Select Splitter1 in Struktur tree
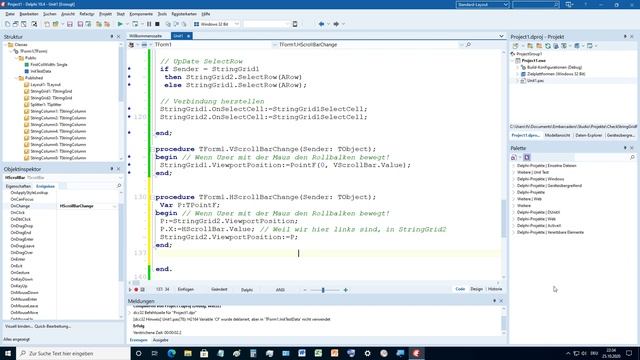 tap(46, 104)
